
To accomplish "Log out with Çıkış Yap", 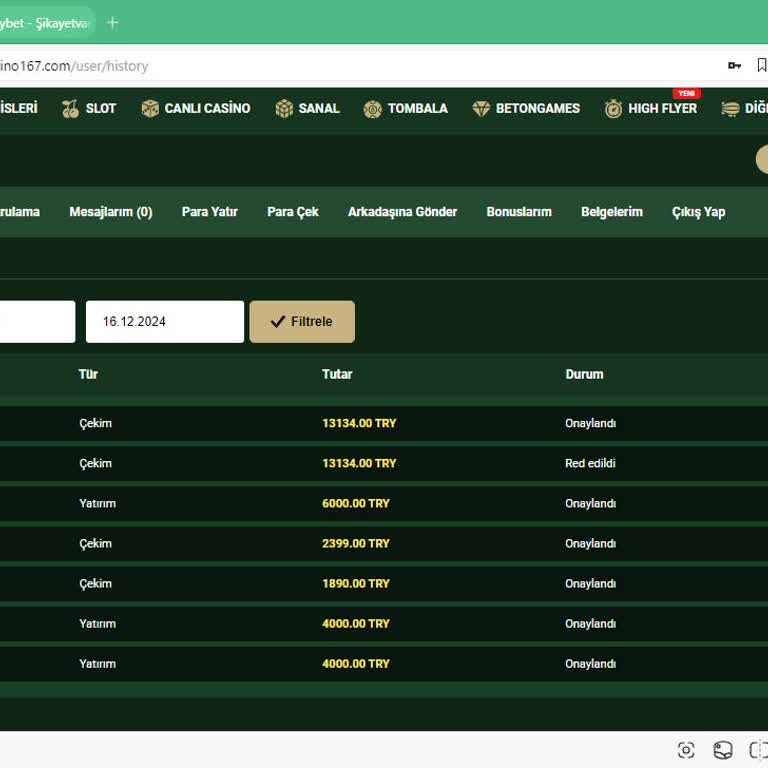I will coord(698,212).
